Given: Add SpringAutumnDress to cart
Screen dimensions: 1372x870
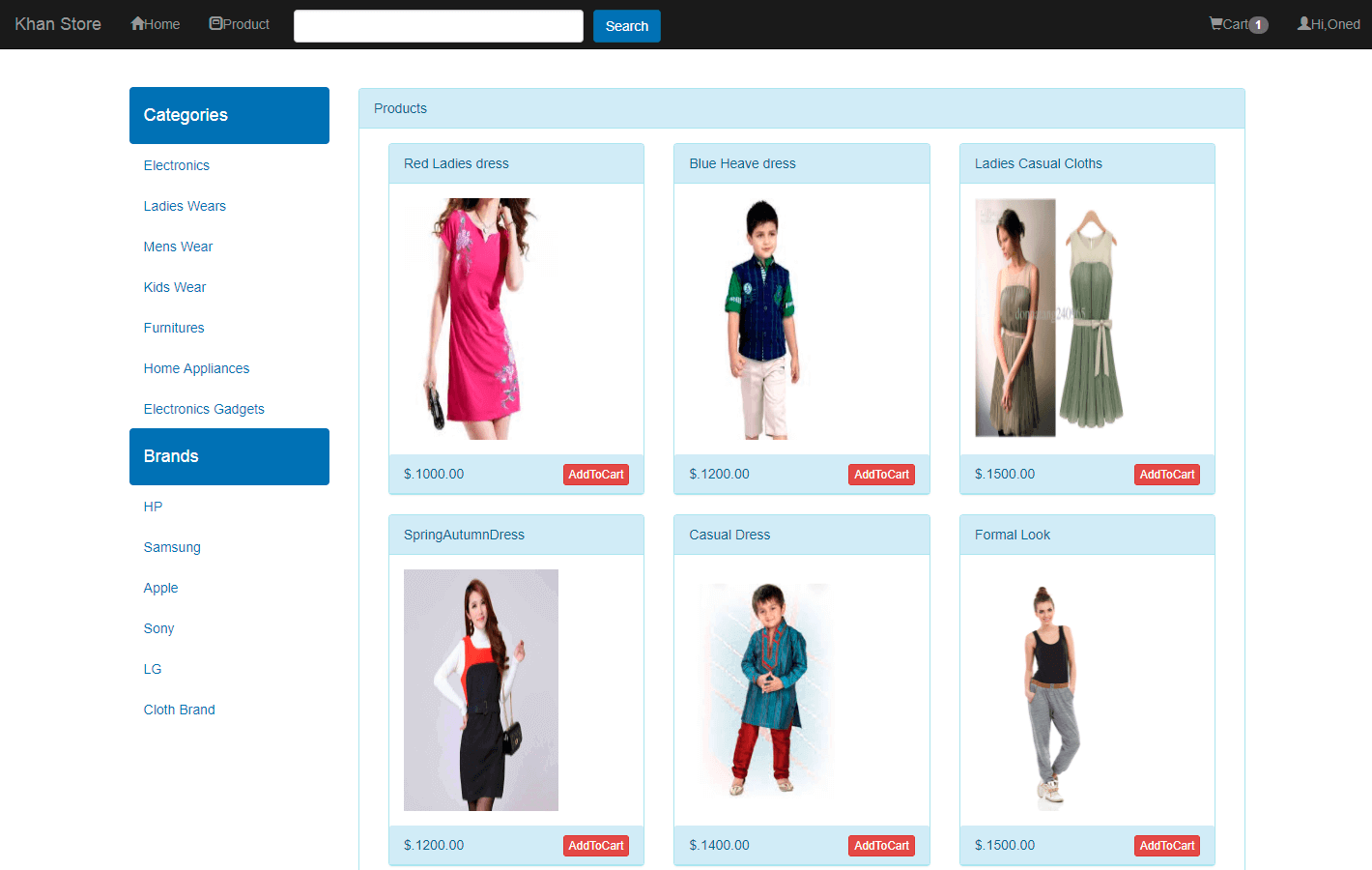Looking at the screenshot, I should tap(595, 846).
